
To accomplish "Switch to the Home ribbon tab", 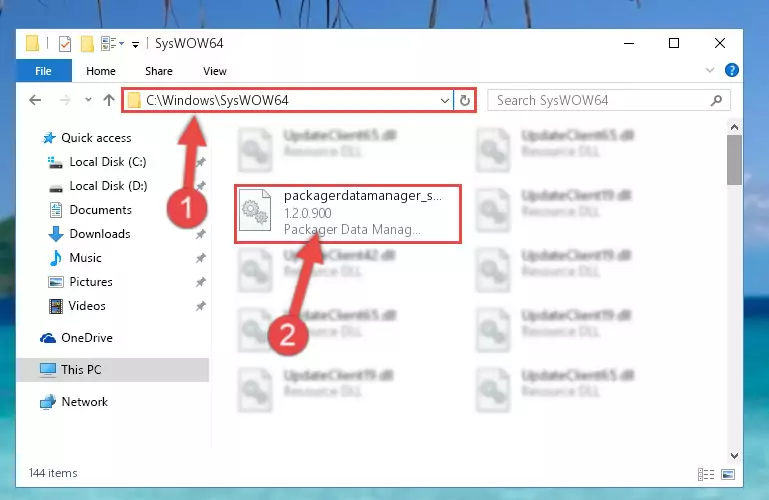I will click(101, 71).
